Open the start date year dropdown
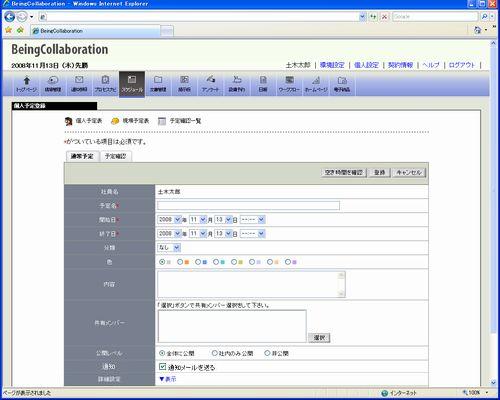The image size is (500, 400). [169, 220]
